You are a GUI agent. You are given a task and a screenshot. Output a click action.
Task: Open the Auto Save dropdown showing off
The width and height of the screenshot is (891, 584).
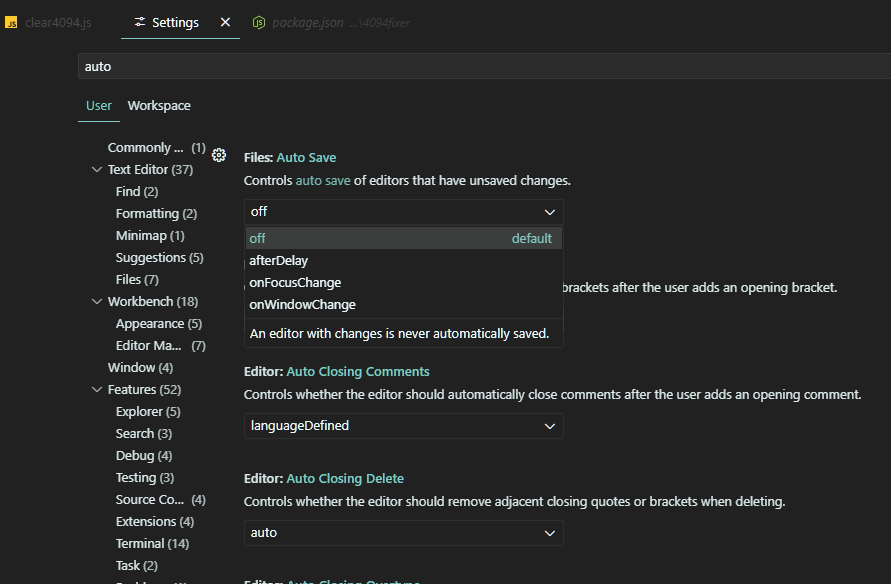[x=403, y=212]
